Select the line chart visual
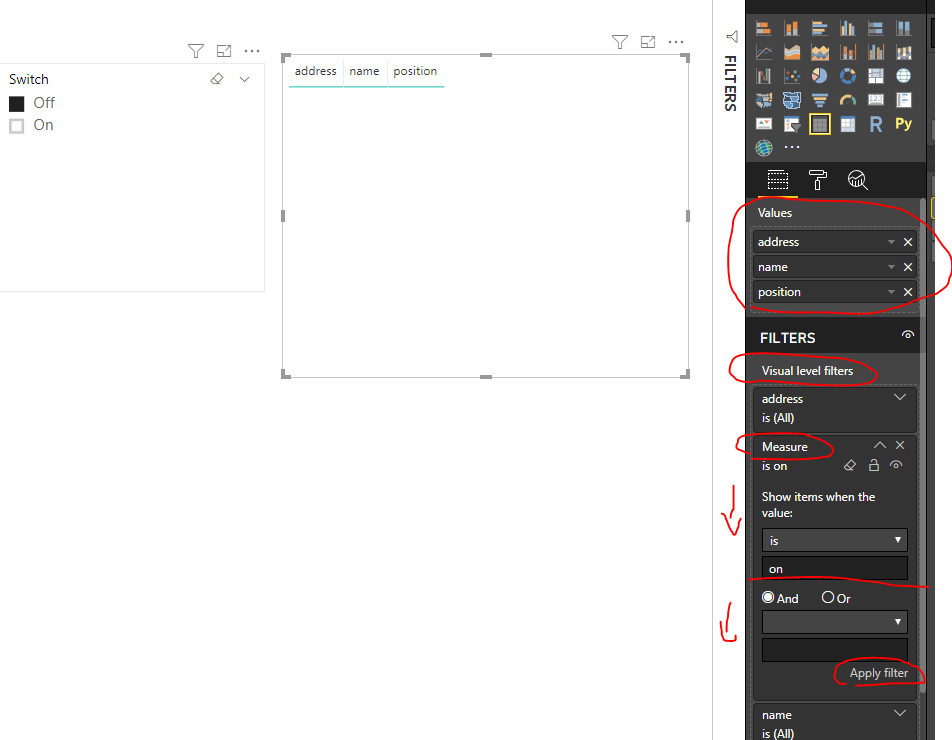Screen dimensions: 952x740 coord(764,52)
